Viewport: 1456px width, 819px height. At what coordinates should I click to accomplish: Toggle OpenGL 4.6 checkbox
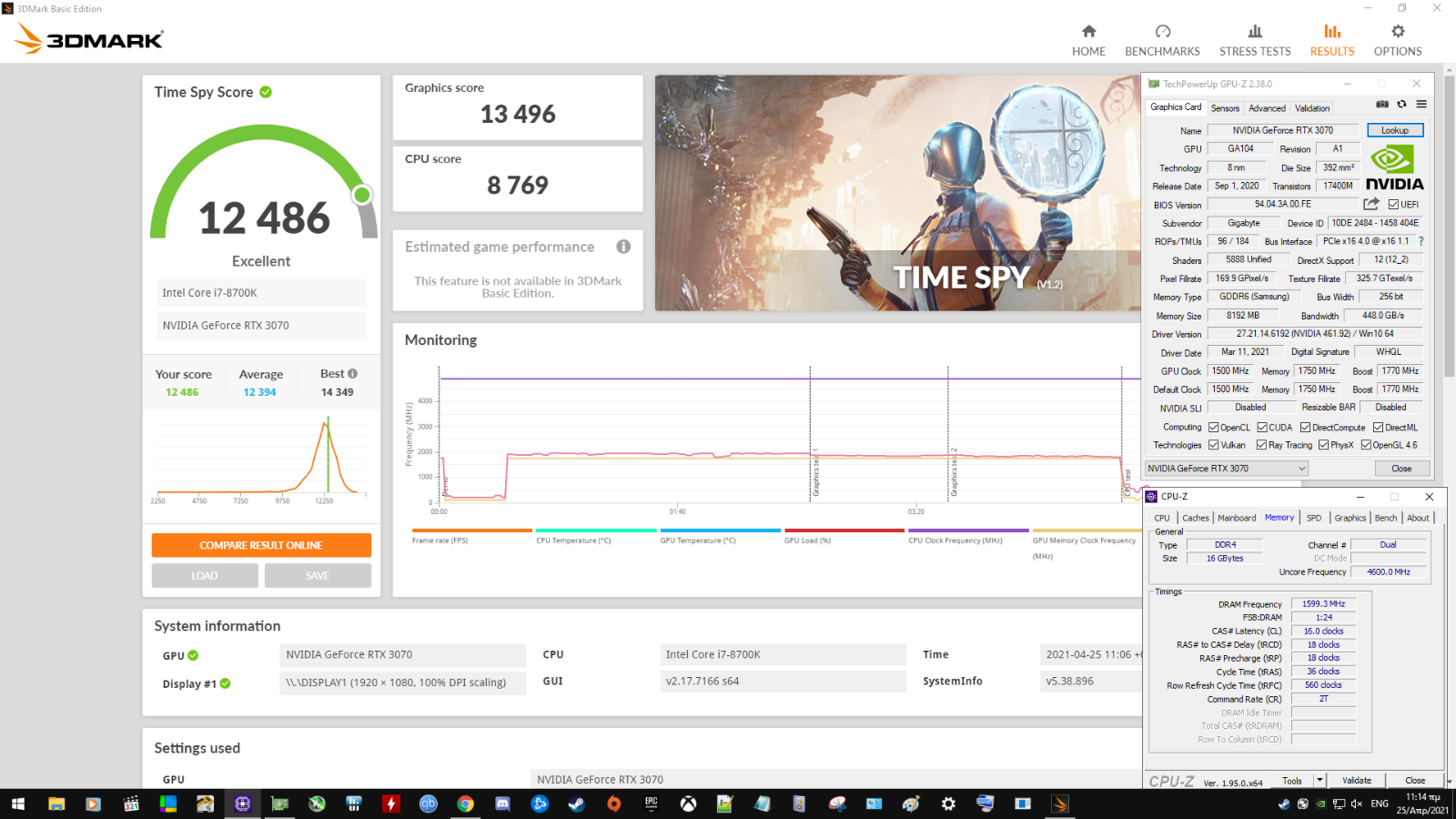point(1366,445)
